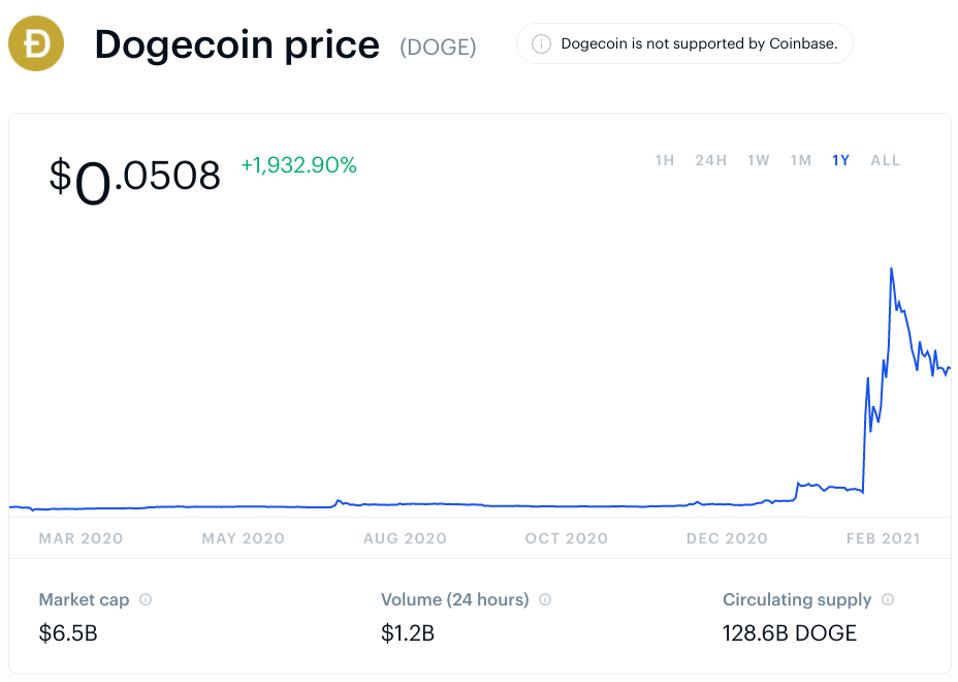Show the ALL time price history
Screen dimensions: 958x682
point(885,160)
